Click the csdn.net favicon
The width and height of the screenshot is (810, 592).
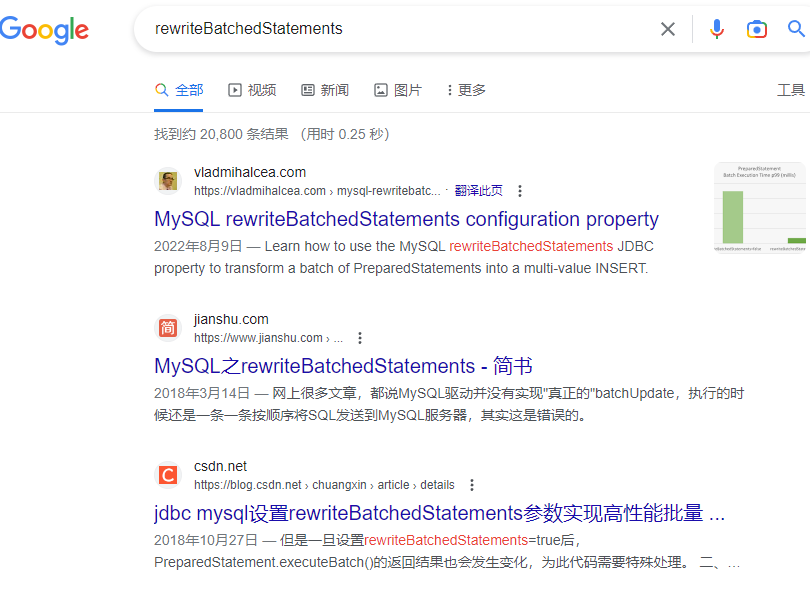[166, 474]
